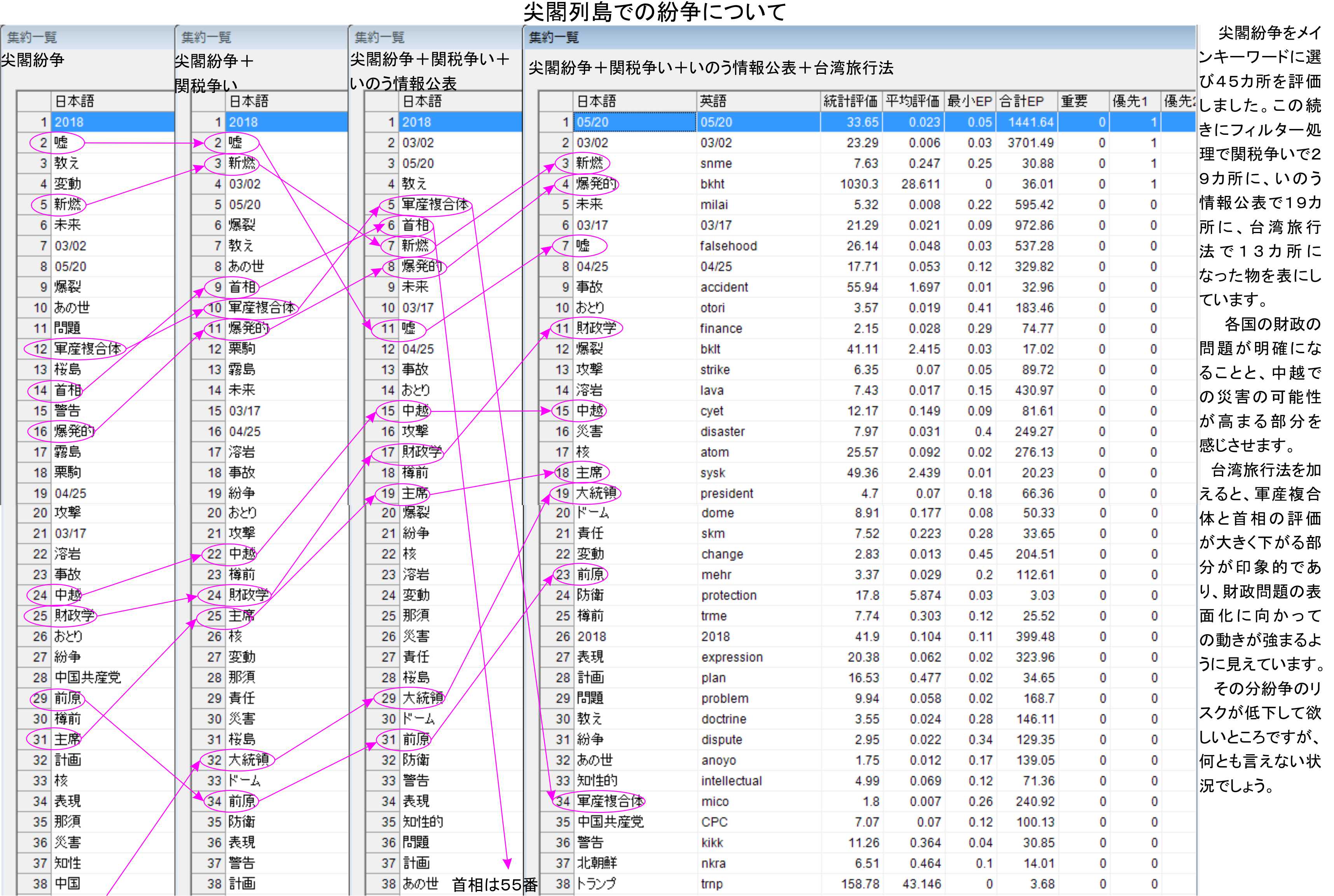Screen dimensions: 1334x896
Task: Click the 統計評価 column header
Action: 850,101
